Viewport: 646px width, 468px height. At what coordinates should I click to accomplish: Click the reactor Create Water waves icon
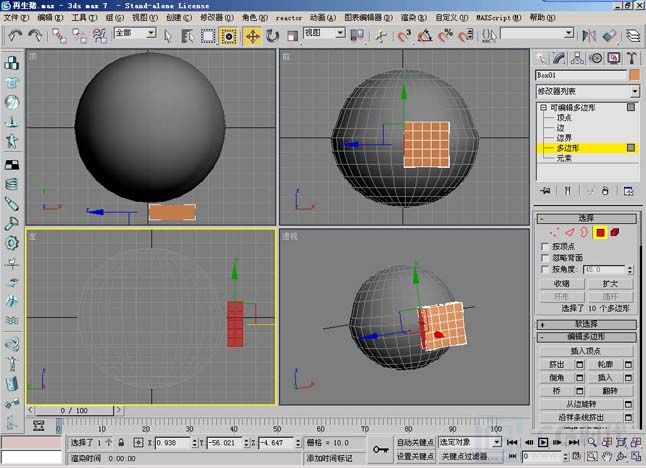pyautogui.click(x=12, y=321)
